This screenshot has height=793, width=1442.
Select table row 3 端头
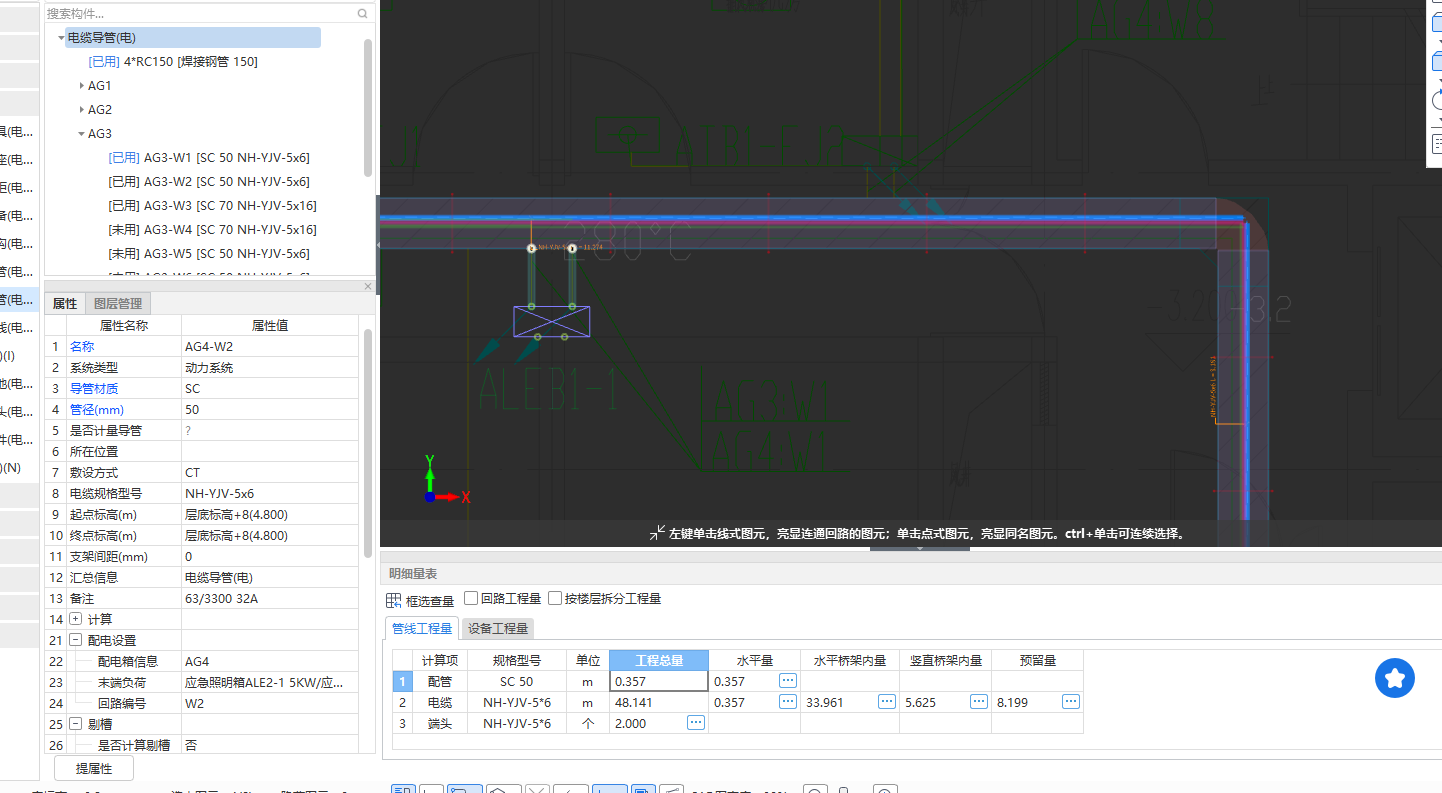click(403, 723)
